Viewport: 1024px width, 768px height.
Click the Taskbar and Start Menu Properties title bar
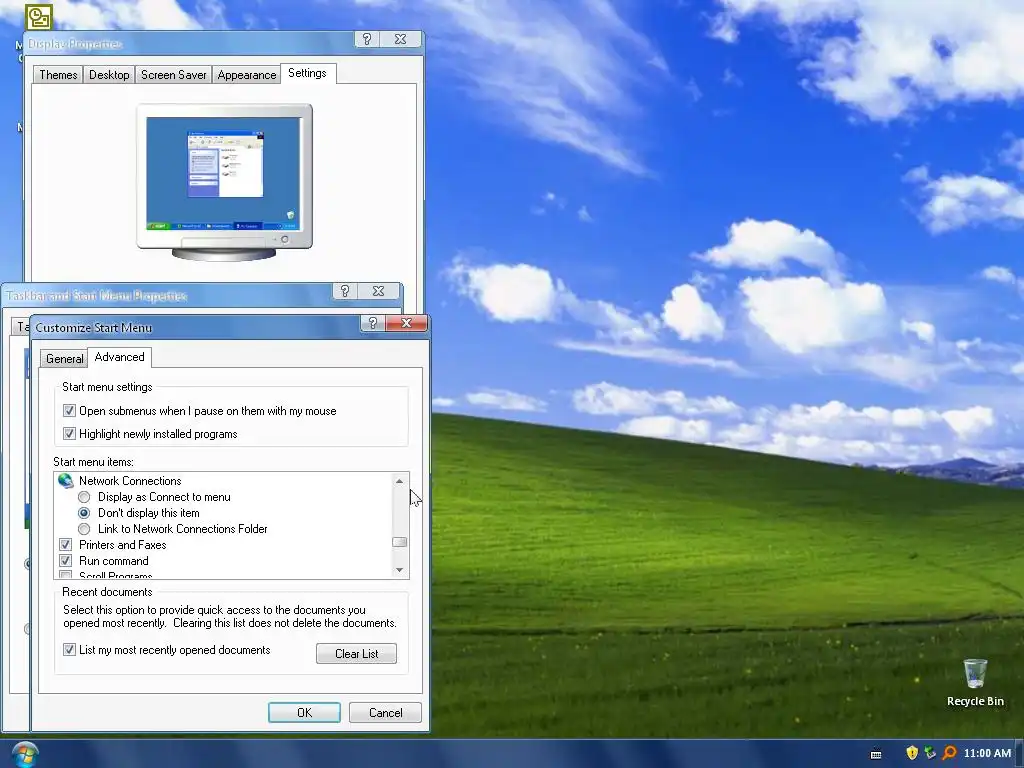point(170,296)
